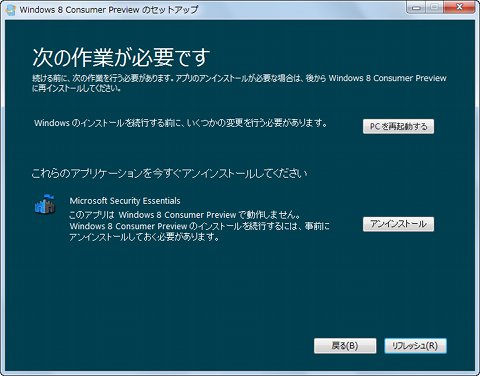480x376 pixels.
Task: Click the PCを再起動する button
Action: click(398, 126)
